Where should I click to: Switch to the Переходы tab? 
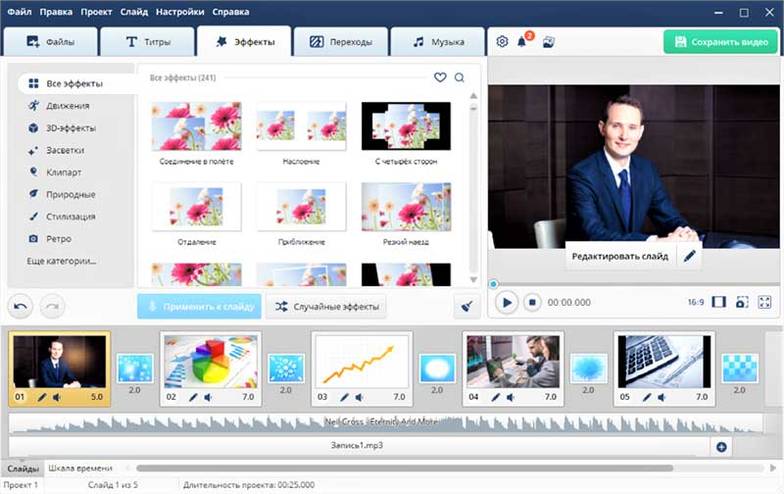click(341, 42)
